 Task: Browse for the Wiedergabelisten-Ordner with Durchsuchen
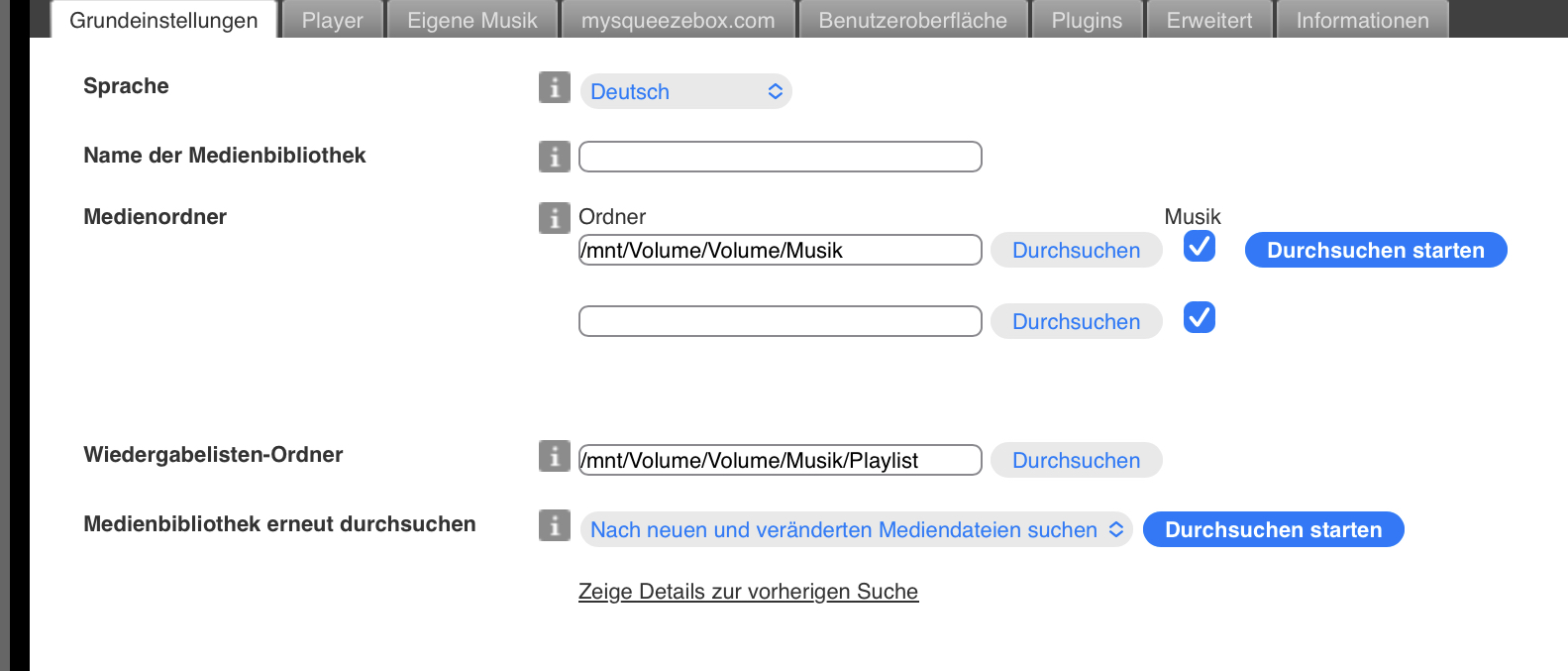point(1076,460)
